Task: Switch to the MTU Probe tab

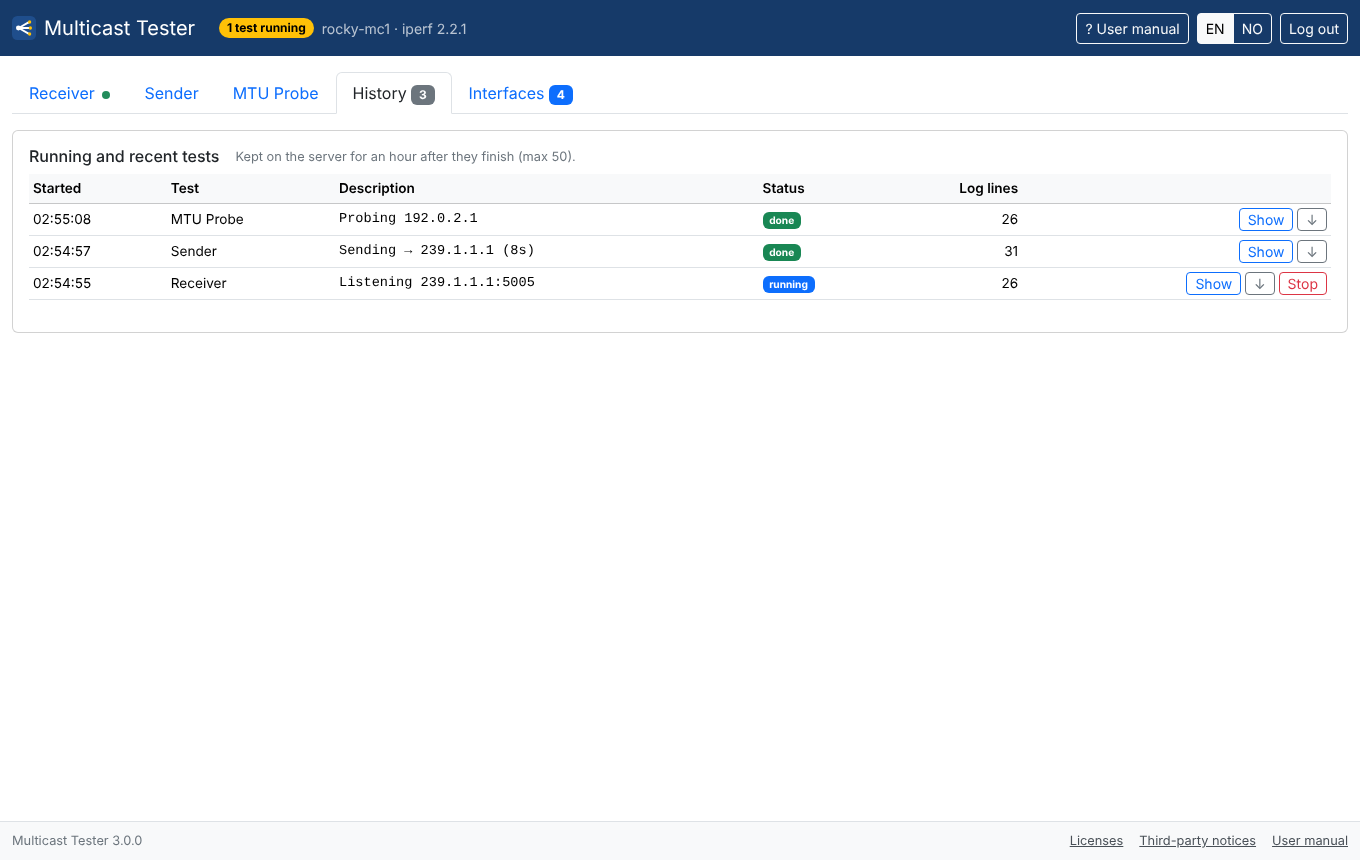Action: pos(276,93)
